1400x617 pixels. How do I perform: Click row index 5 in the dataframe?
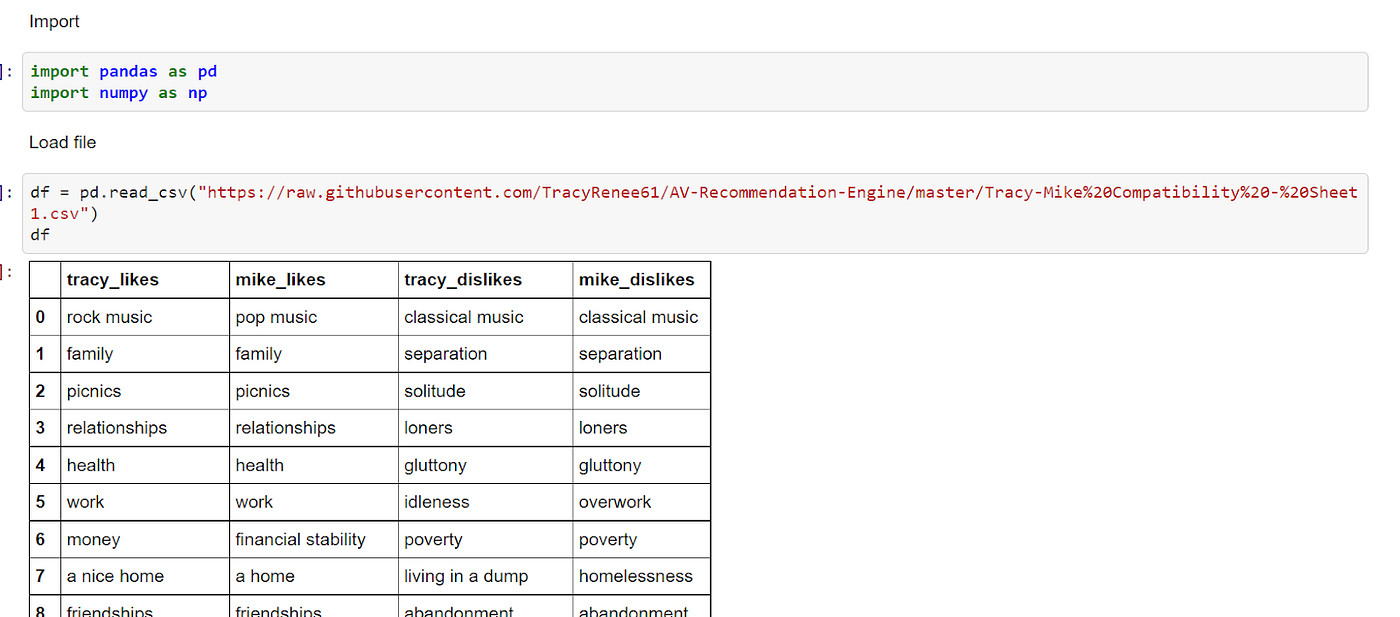(x=40, y=502)
